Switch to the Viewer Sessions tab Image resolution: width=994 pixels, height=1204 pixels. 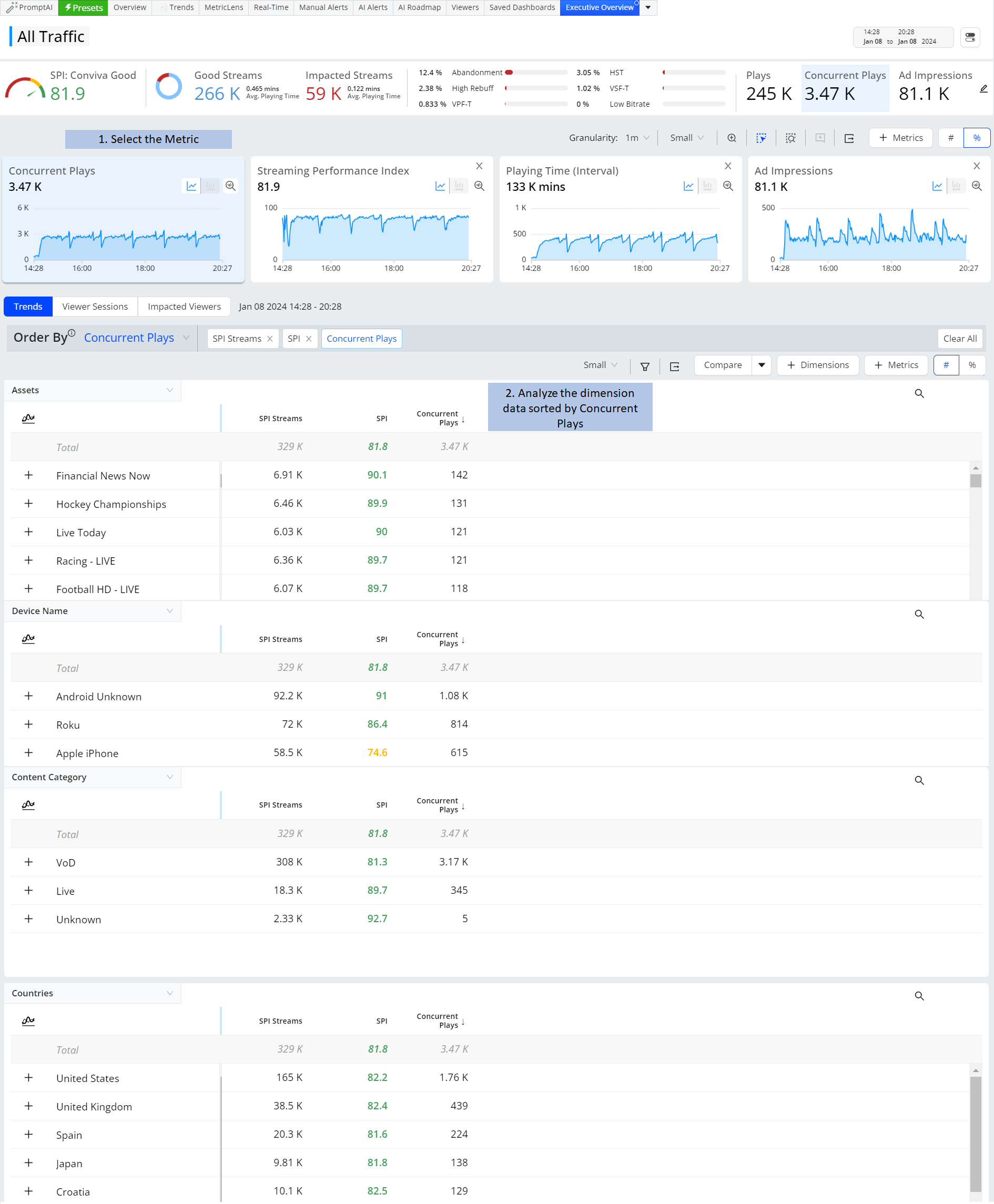(x=95, y=307)
